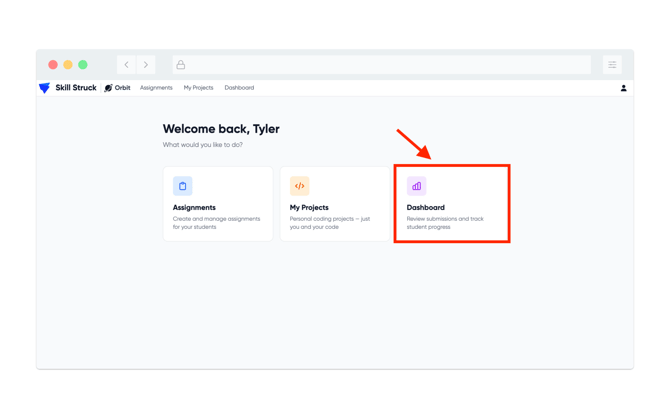Click the Orbit product label
This screenshot has height=418, width=670.
point(123,88)
